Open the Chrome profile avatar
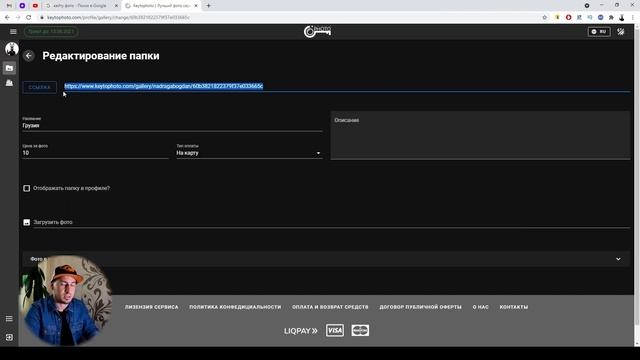Viewport: 640px width, 360px height. [x=622, y=18]
